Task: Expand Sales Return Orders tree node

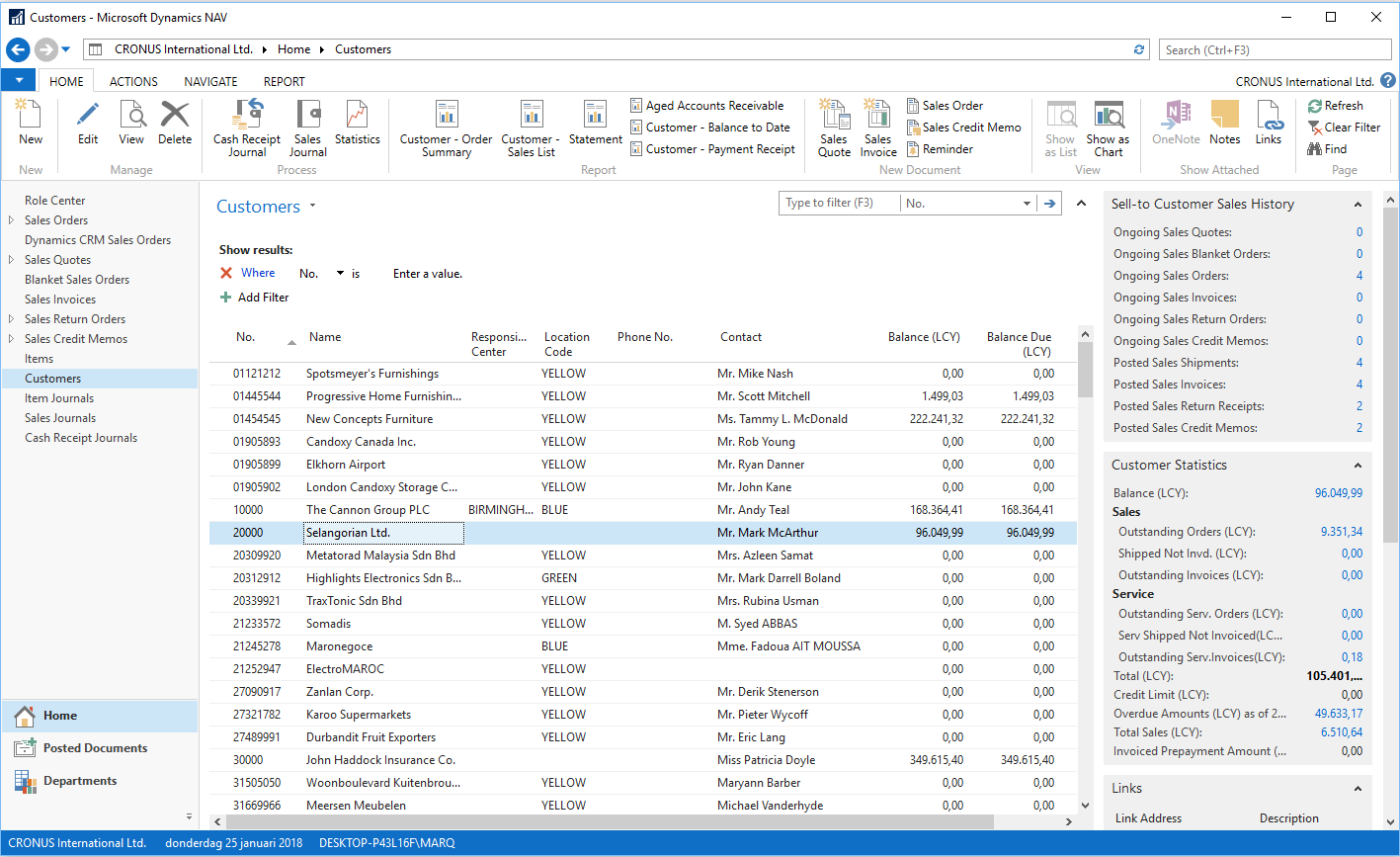Action: point(12,319)
